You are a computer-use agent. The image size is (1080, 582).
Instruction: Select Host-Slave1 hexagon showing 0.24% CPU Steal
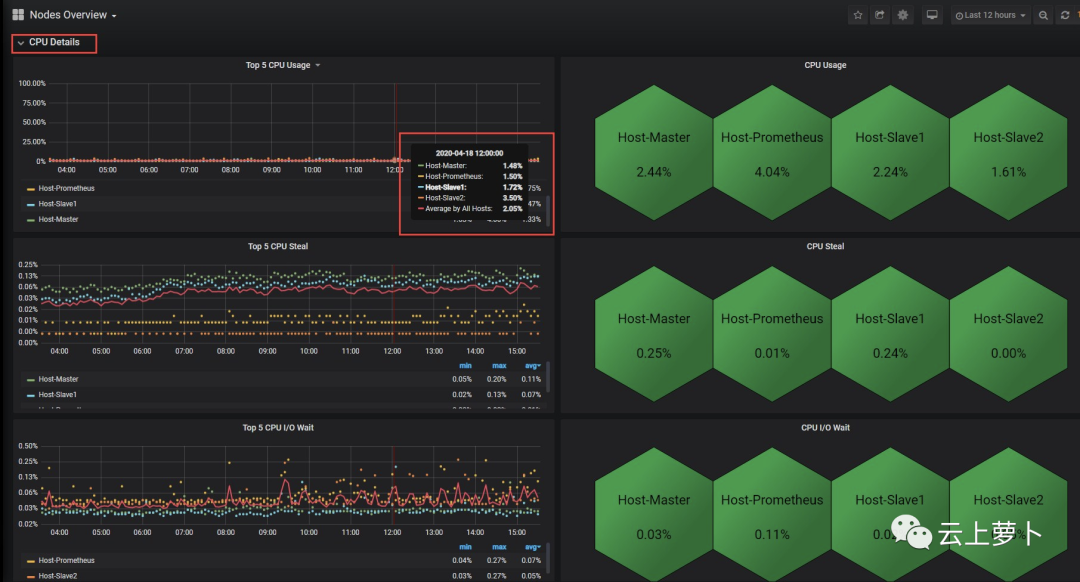click(890, 334)
